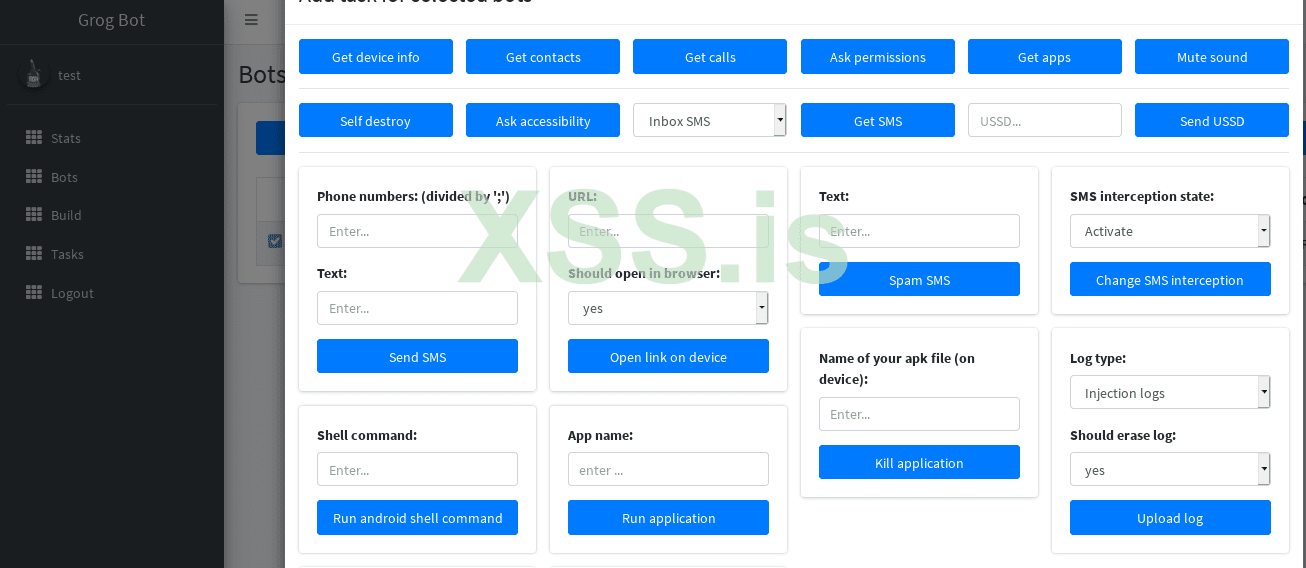The height and width of the screenshot is (568, 1306).
Task: Click the Build grid icon in sidebar
Action: [x=34, y=215]
